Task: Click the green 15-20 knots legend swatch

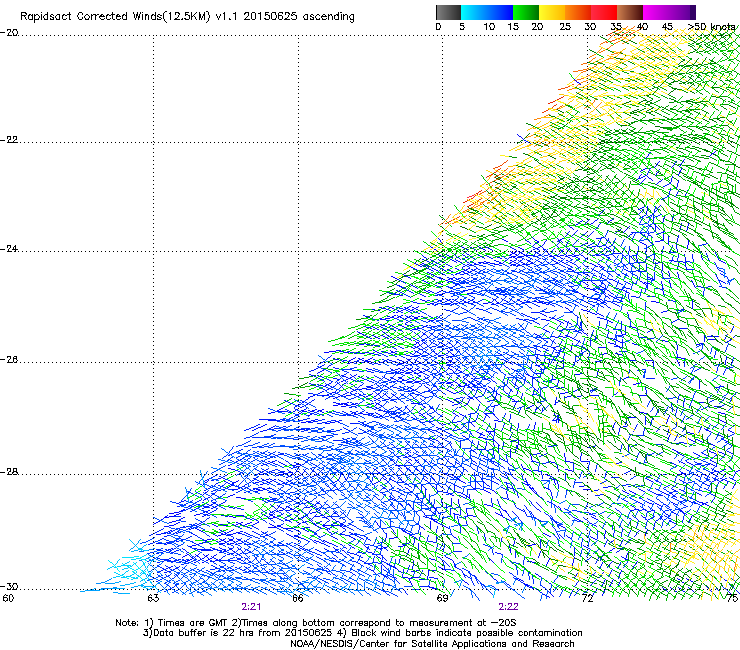Action: coord(526,12)
